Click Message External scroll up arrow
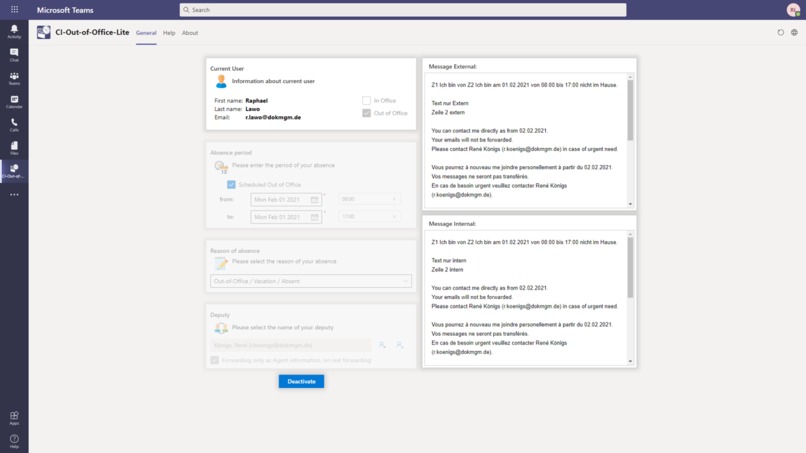The image size is (806, 453). tap(630, 77)
